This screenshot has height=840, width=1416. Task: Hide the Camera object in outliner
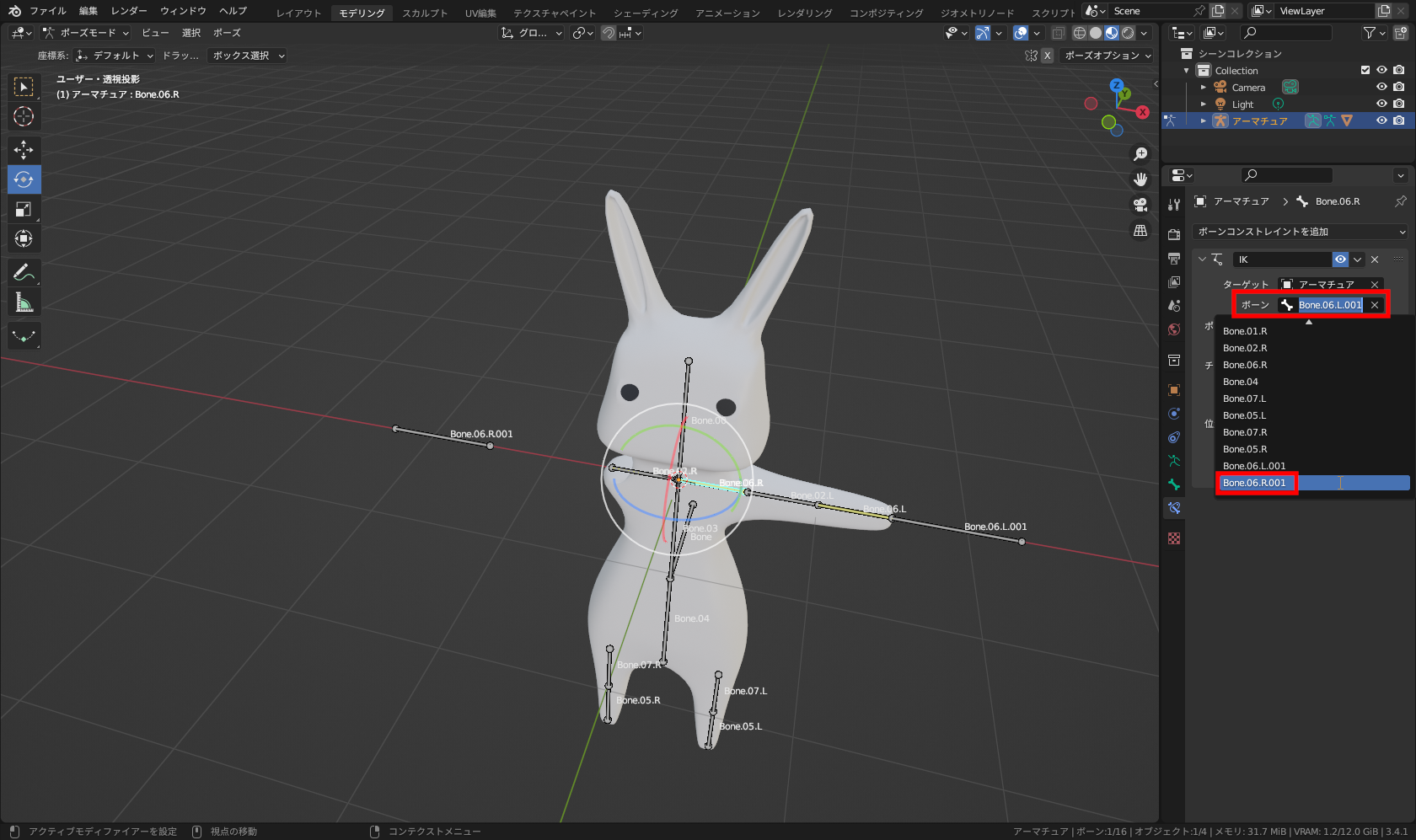tap(1381, 88)
